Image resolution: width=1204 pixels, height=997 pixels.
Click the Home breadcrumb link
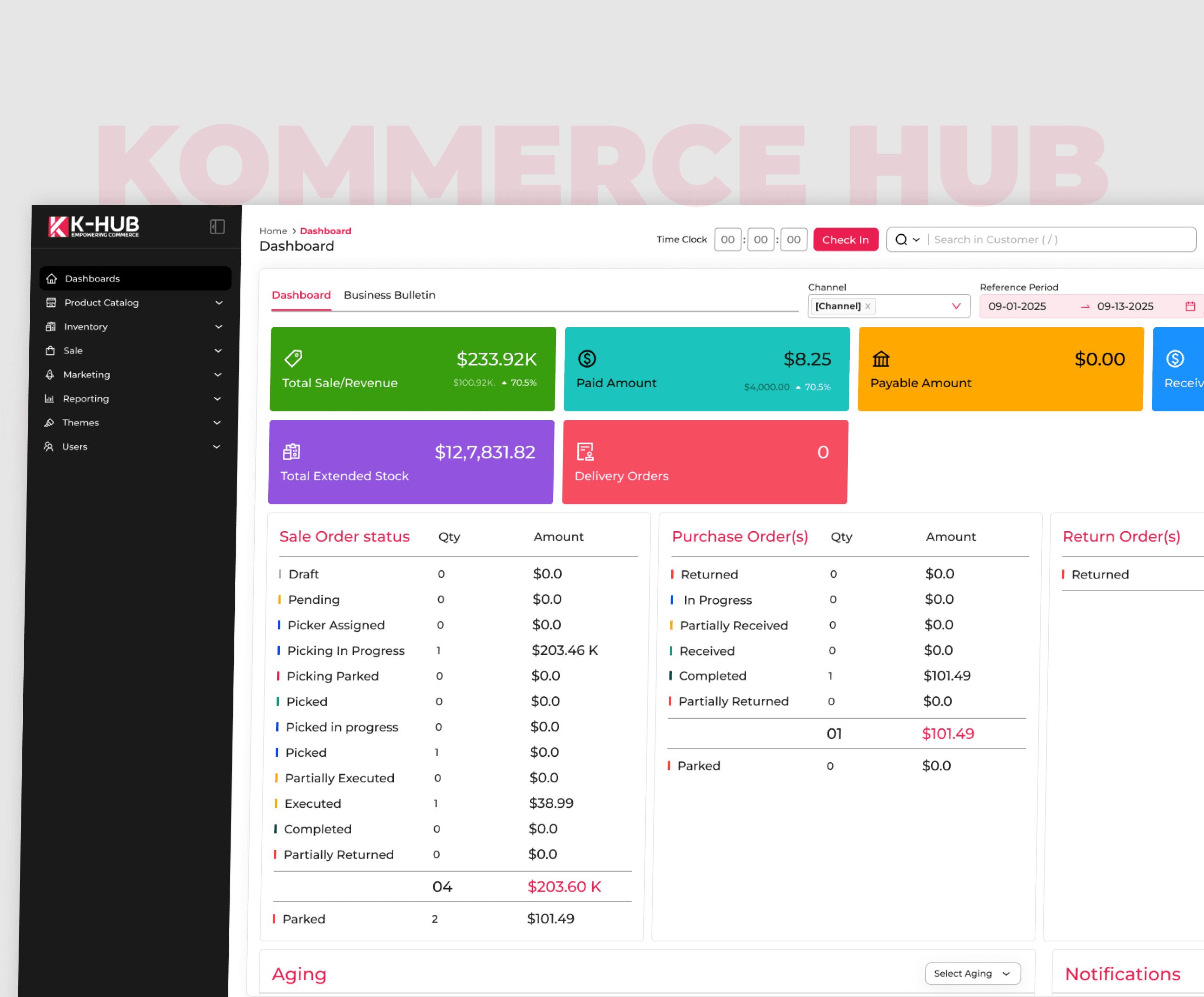coord(273,231)
